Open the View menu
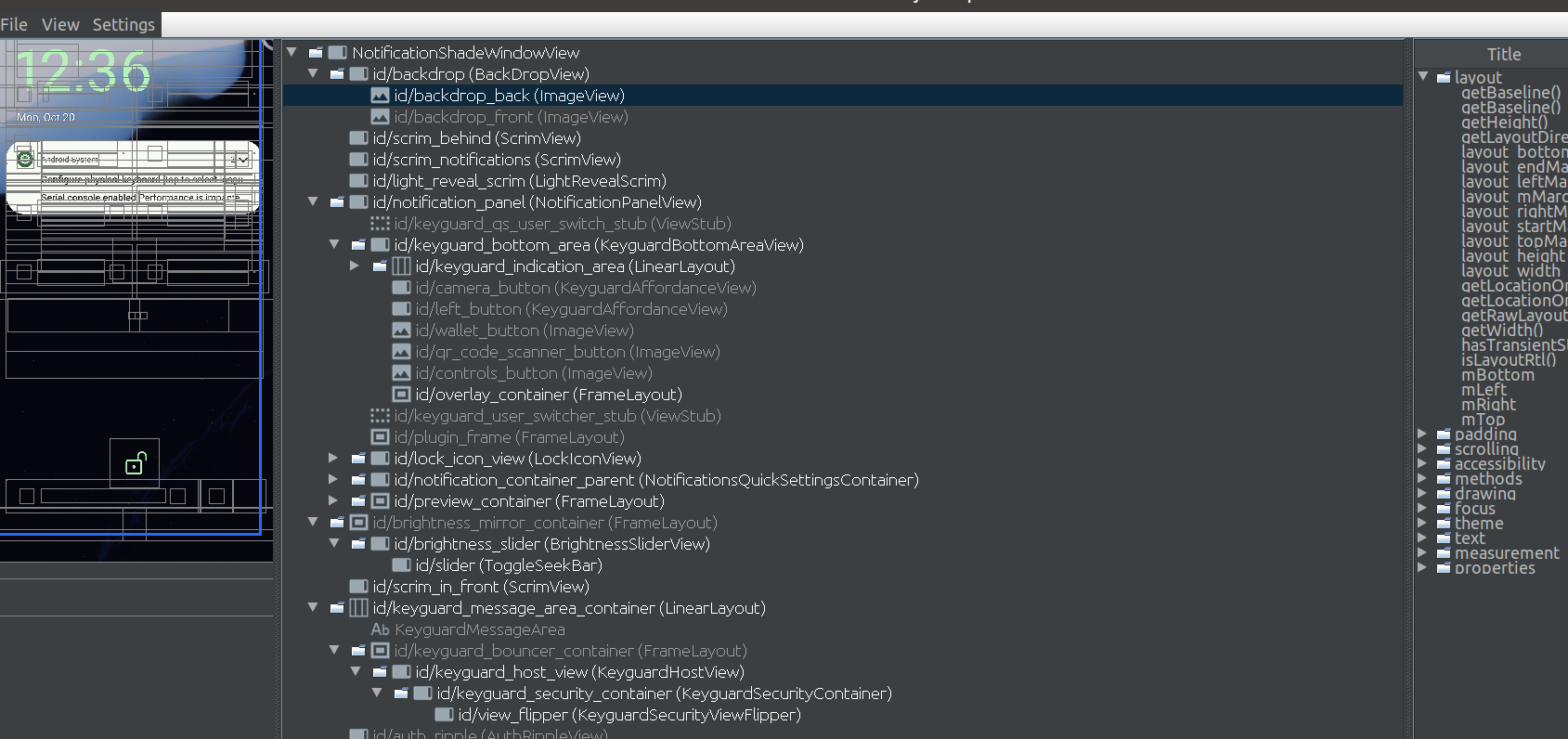 (x=60, y=25)
